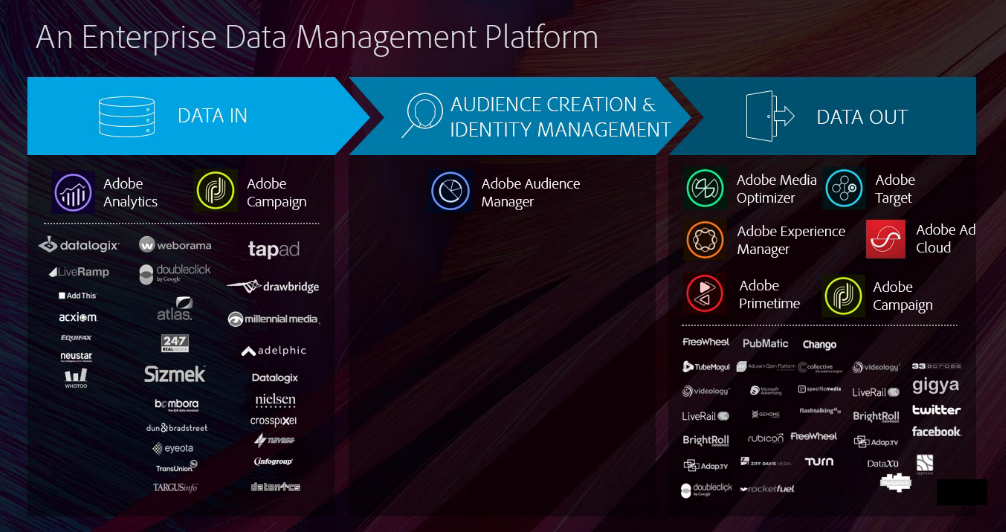
Task: Click the collective logo
Action: (x=819, y=367)
